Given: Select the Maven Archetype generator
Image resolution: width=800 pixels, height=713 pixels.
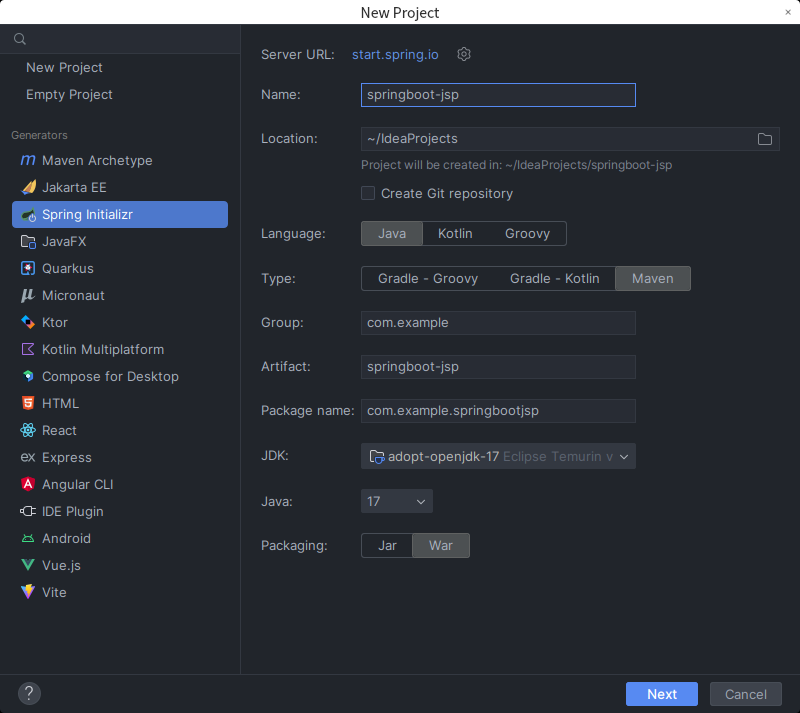Looking at the screenshot, I should (97, 161).
